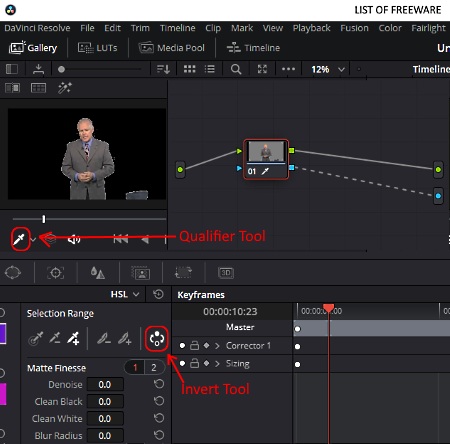This screenshot has height=444, width=450.
Task: Open the 12% zoom dropdown
Action: (327, 69)
